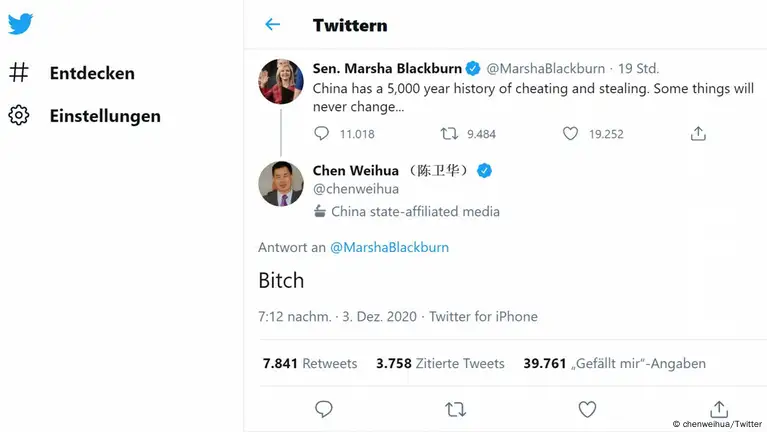Retweet Marsha Blackburn's tweet (9.484)
Image resolution: width=767 pixels, height=432 pixels.
(x=450, y=133)
